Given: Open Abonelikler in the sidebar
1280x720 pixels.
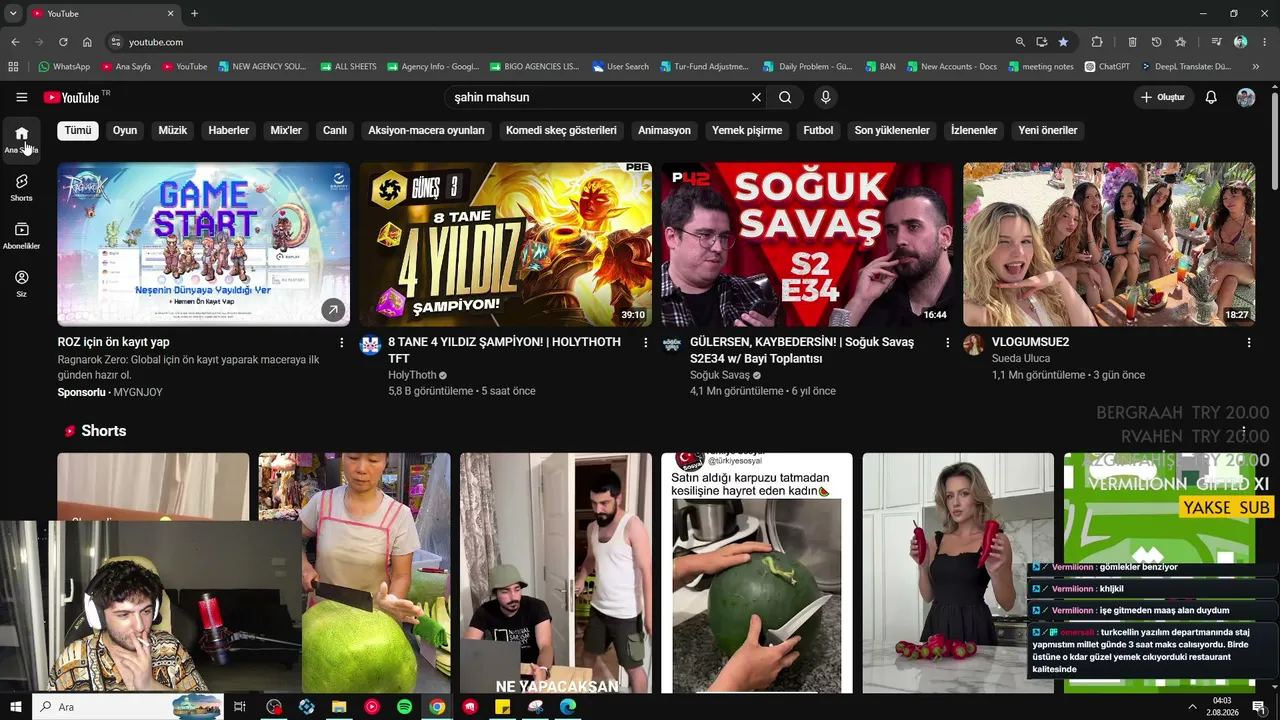Looking at the screenshot, I should click(x=21, y=235).
